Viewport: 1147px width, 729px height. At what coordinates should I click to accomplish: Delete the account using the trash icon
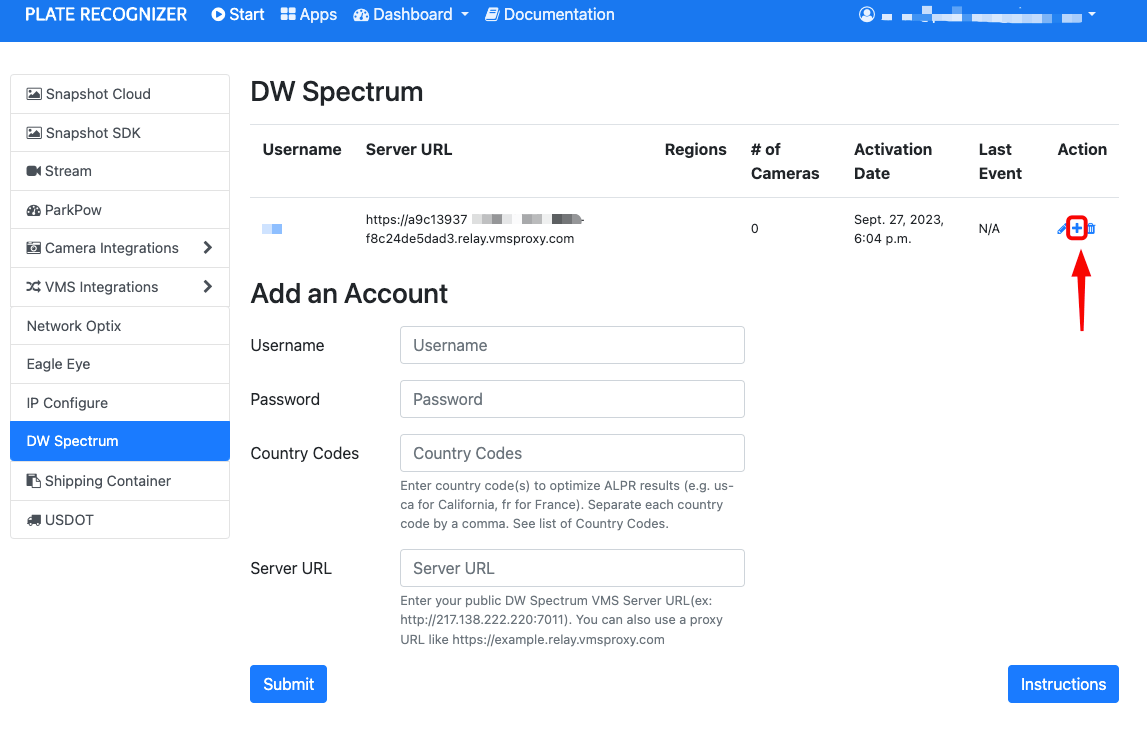click(1092, 228)
